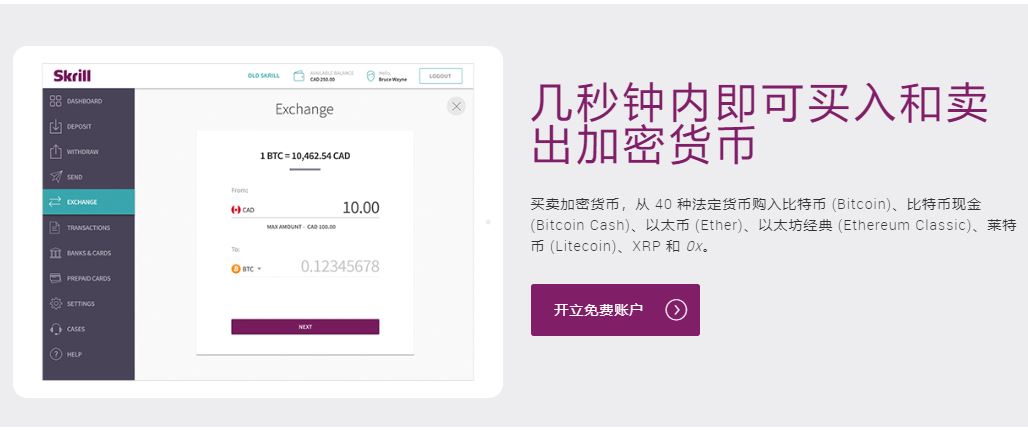The width and height of the screenshot is (1028, 430).
Task: Click the CAD currency flag selector
Action: pos(242,210)
